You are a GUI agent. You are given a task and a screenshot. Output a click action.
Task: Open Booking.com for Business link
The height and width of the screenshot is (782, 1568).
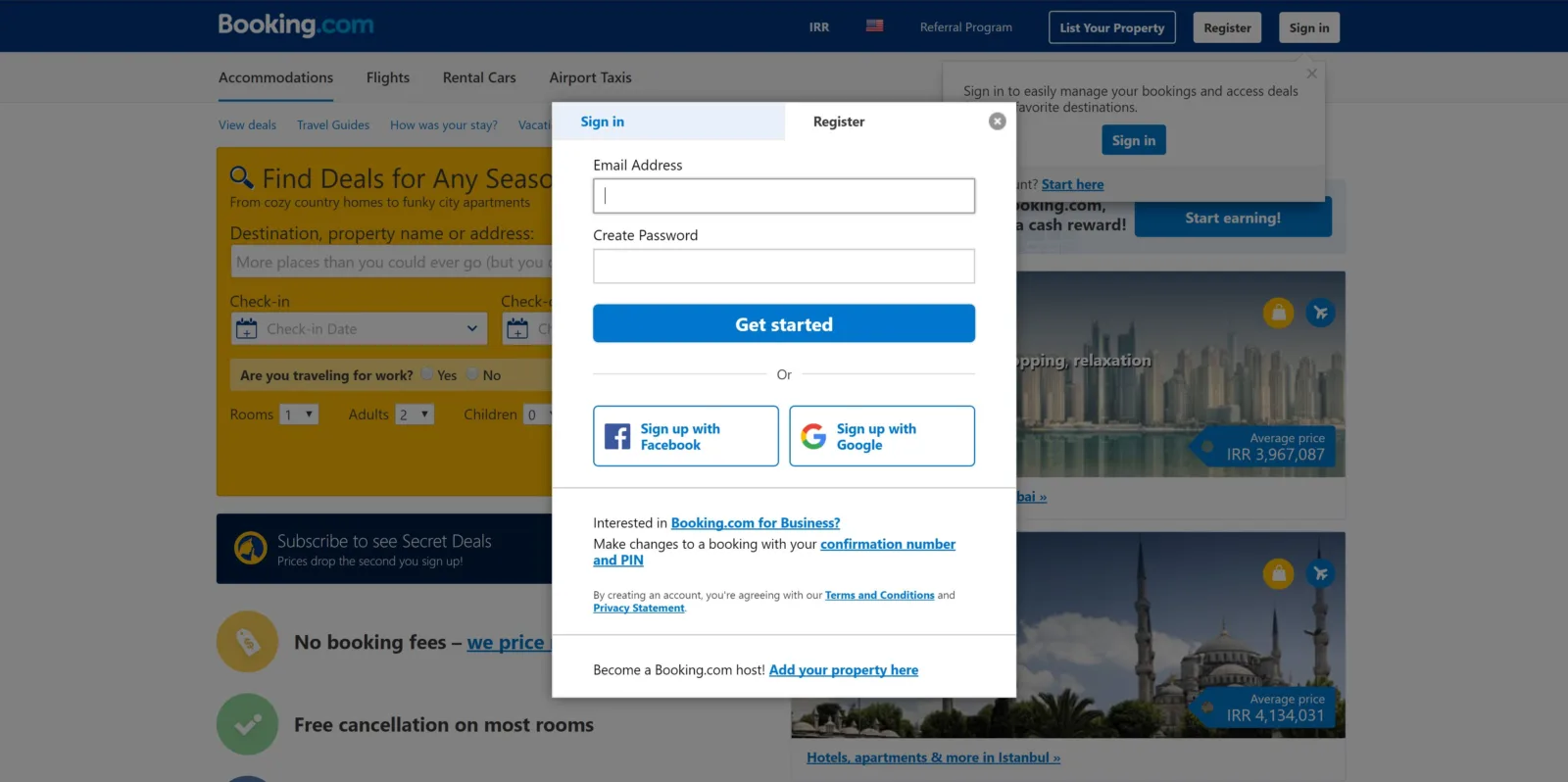(756, 523)
